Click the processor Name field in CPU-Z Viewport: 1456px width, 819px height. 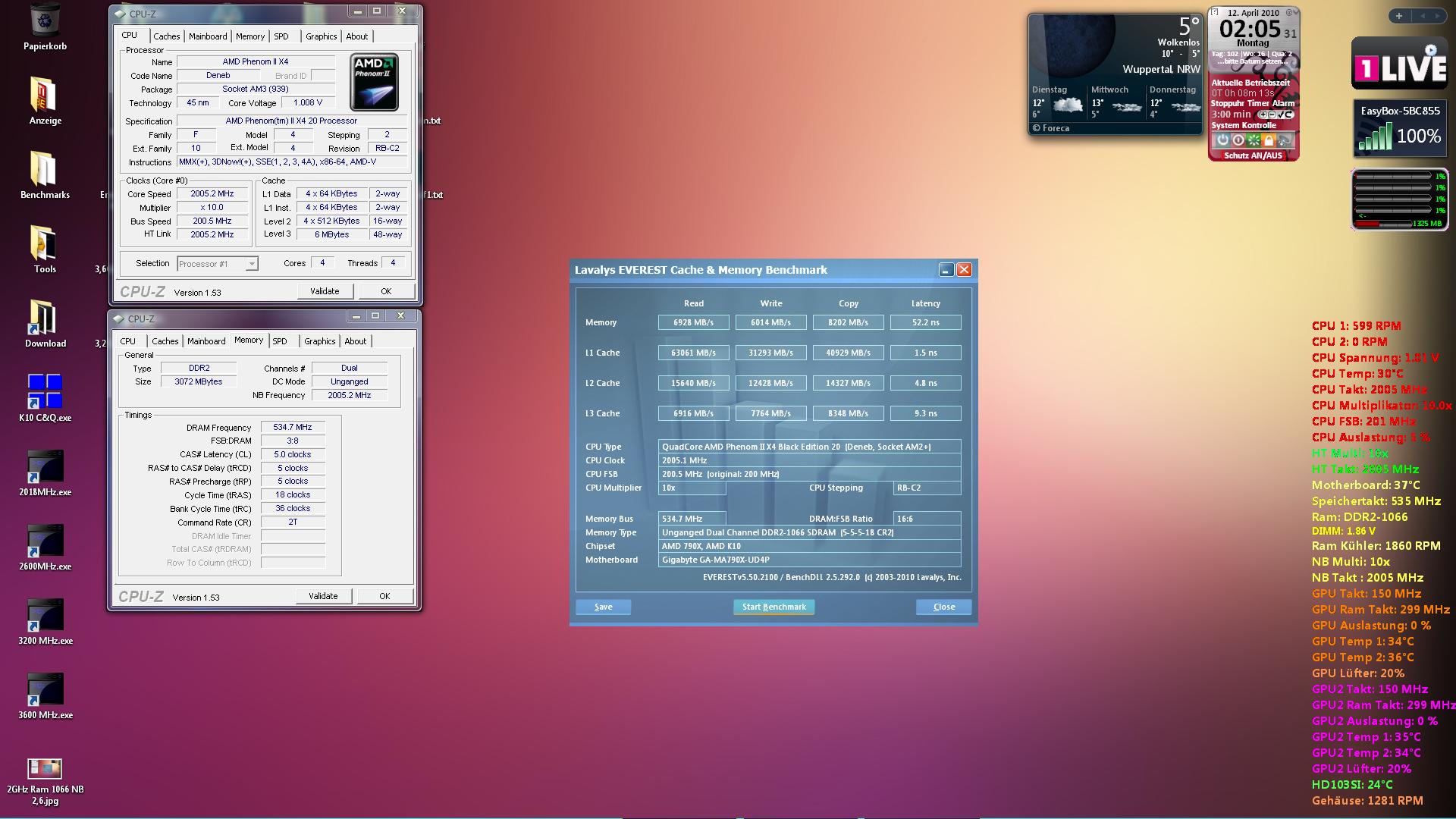pos(256,62)
